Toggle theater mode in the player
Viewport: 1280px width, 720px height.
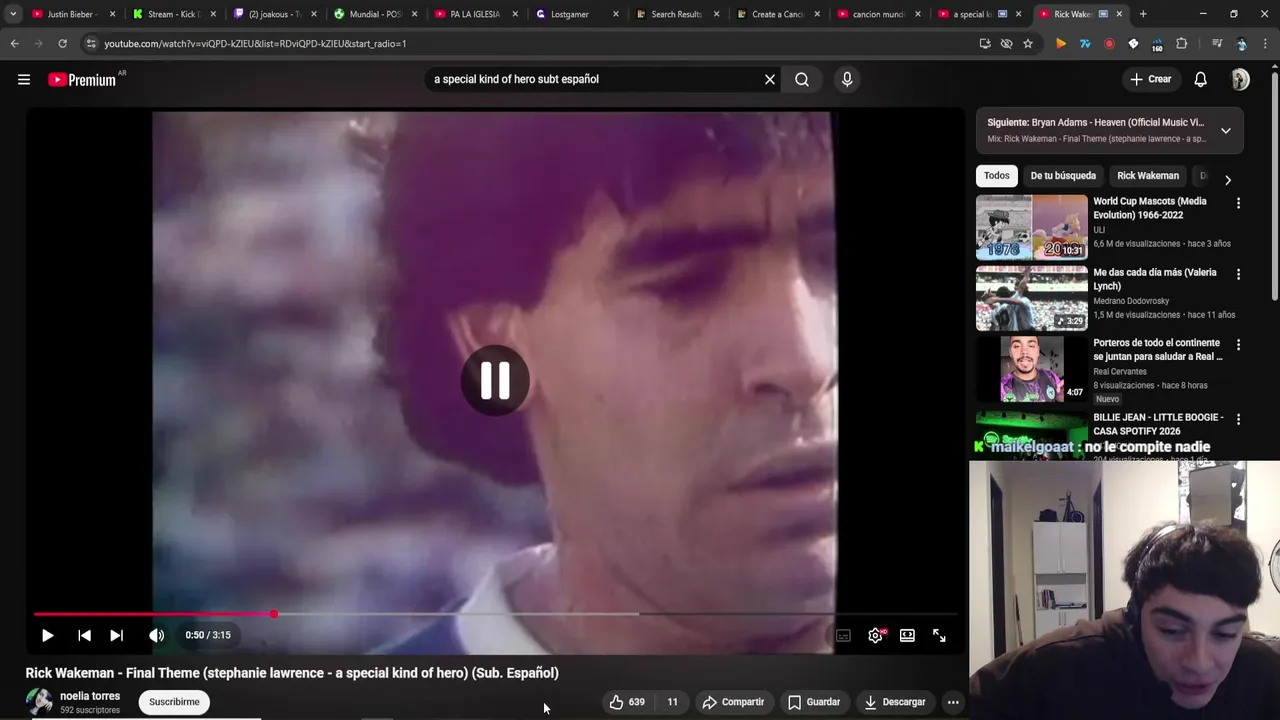click(907, 635)
